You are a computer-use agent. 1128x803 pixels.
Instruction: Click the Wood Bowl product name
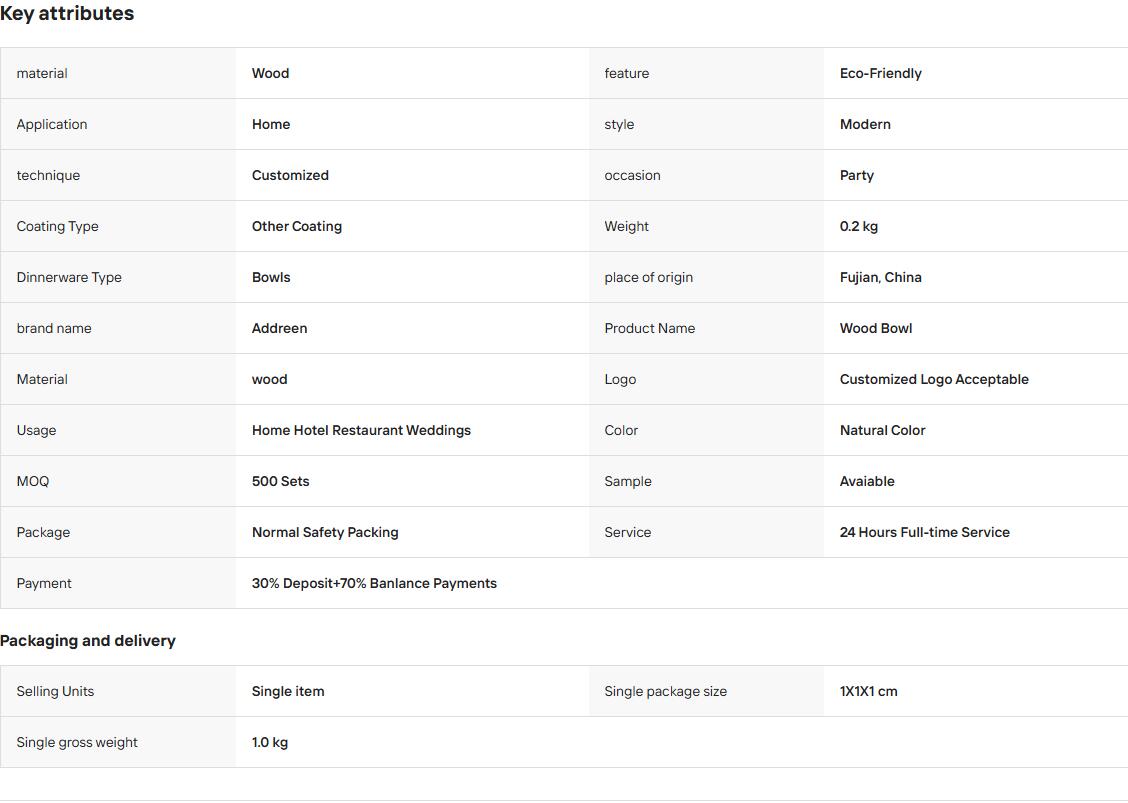(875, 329)
